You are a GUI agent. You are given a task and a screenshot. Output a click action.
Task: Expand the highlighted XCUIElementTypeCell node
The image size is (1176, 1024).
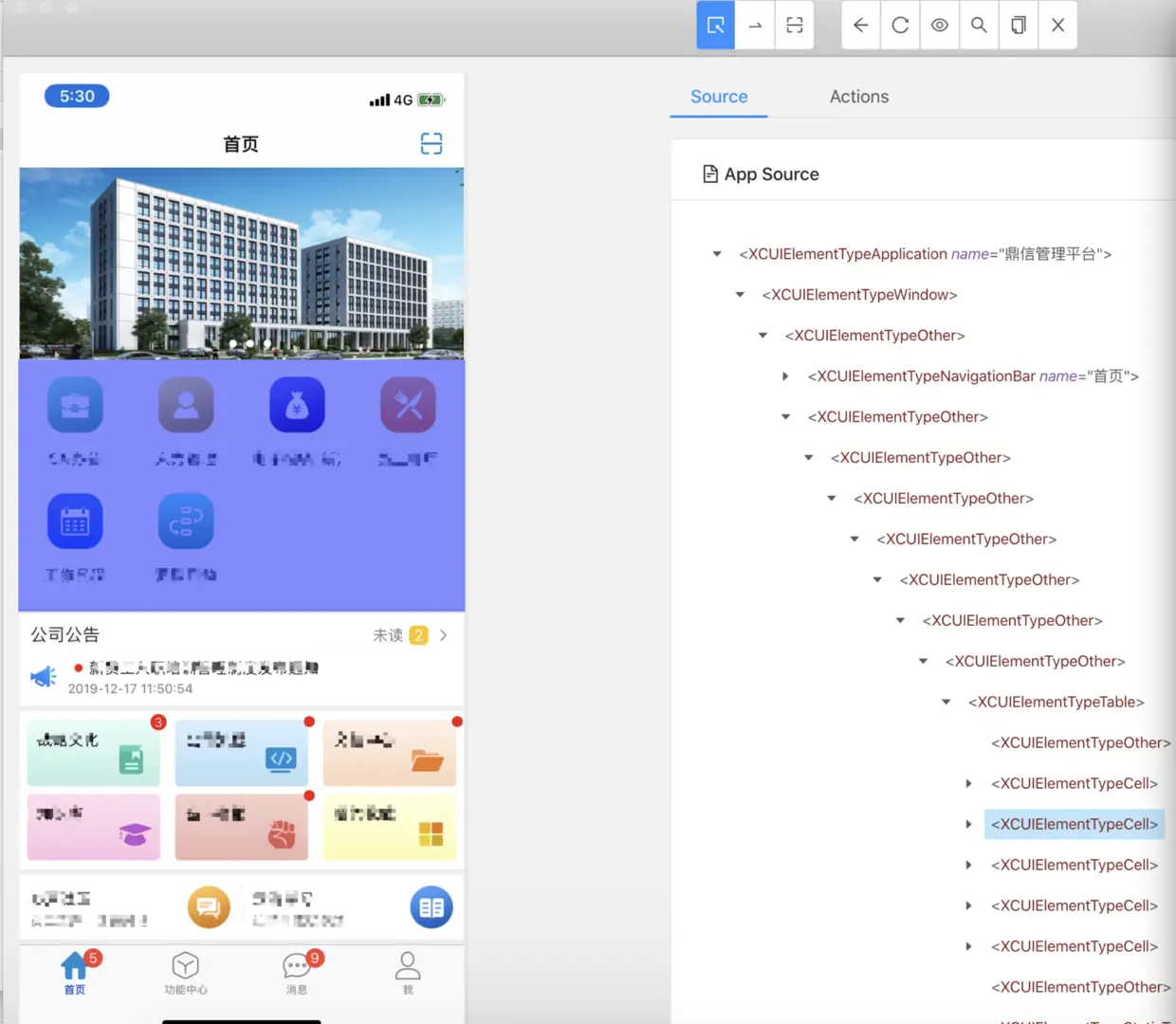pyautogui.click(x=968, y=825)
